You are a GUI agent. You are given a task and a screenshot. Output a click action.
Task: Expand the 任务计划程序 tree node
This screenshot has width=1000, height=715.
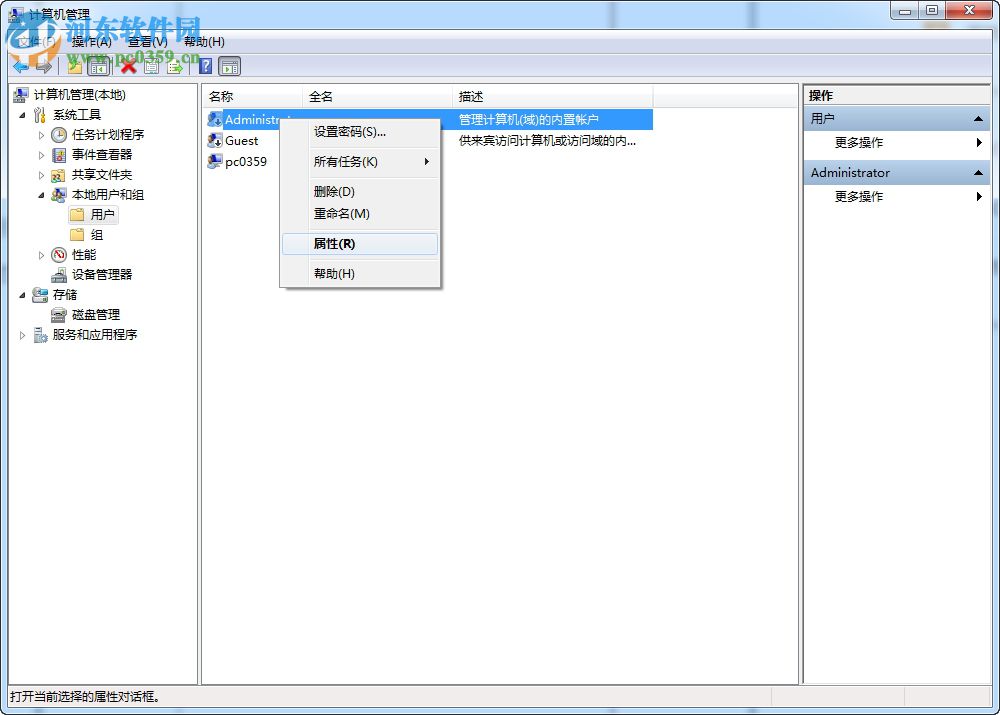(x=43, y=134)
